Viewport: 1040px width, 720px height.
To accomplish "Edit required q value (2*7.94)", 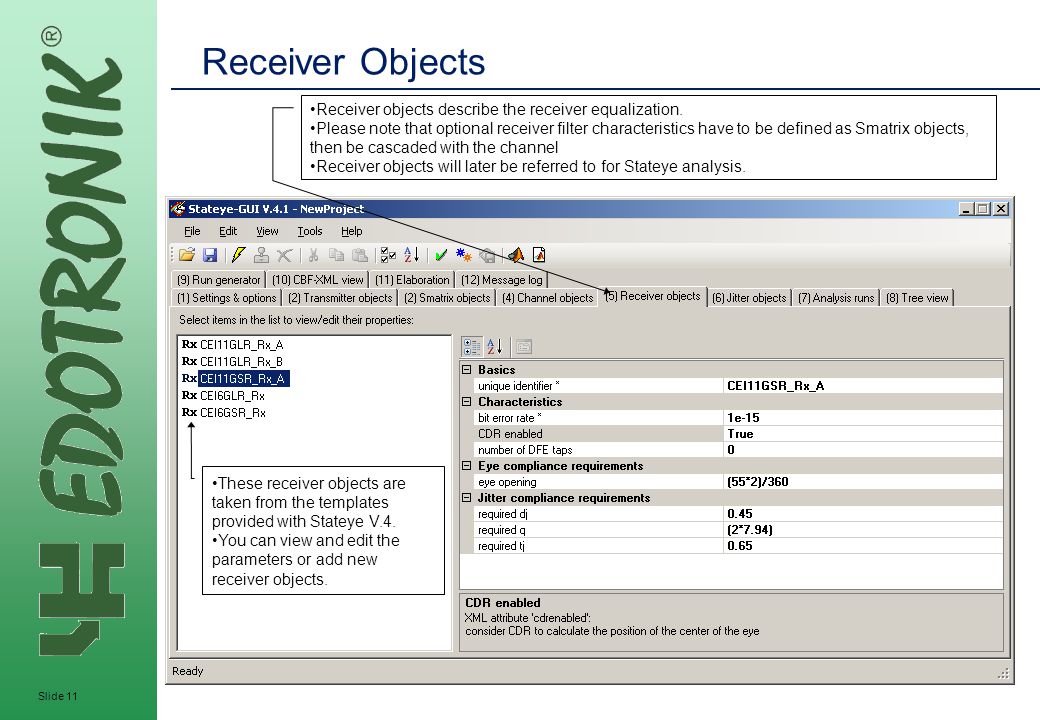I will (x=864, y=530).
